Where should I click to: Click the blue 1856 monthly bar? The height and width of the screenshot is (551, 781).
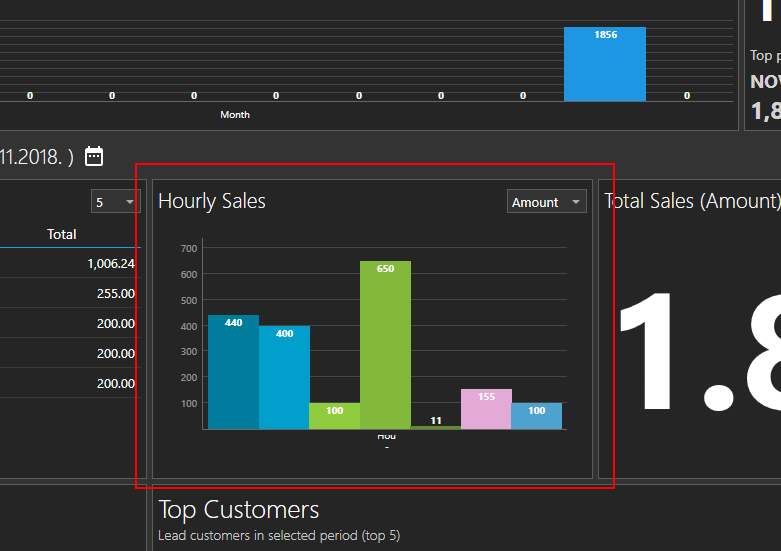(x=604, y=64)
